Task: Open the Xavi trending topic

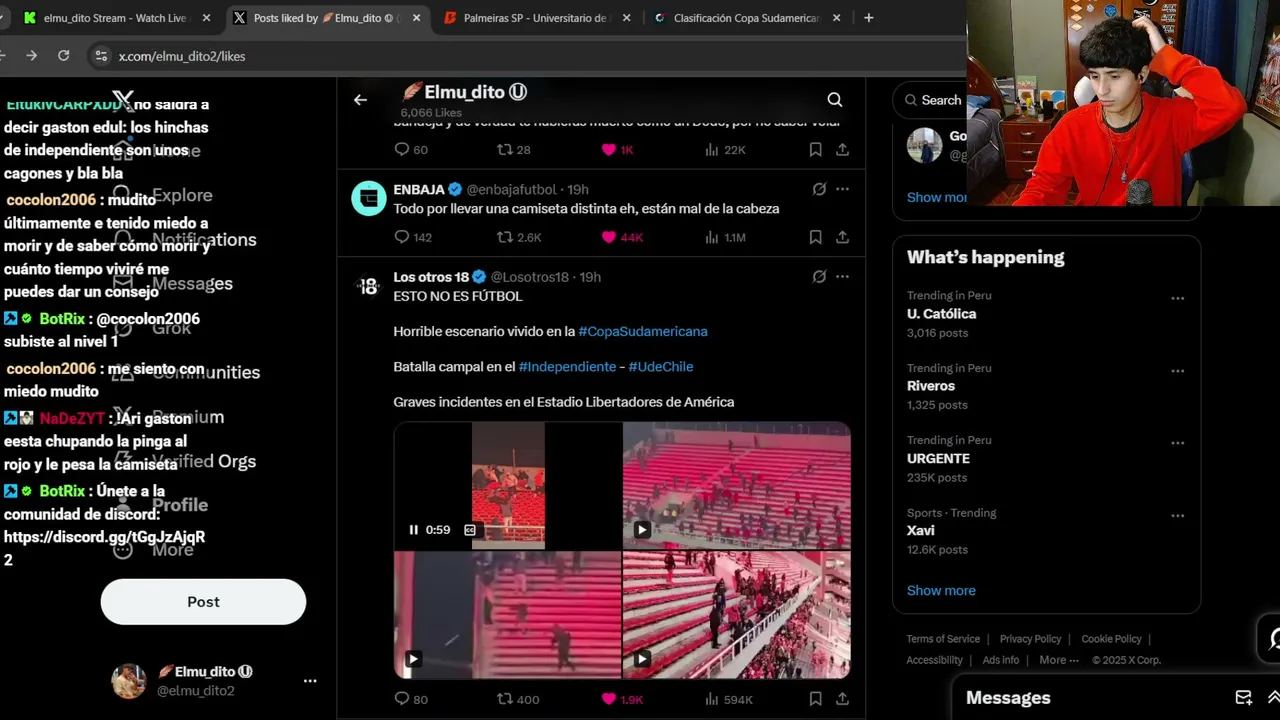Action: point(921,531)
